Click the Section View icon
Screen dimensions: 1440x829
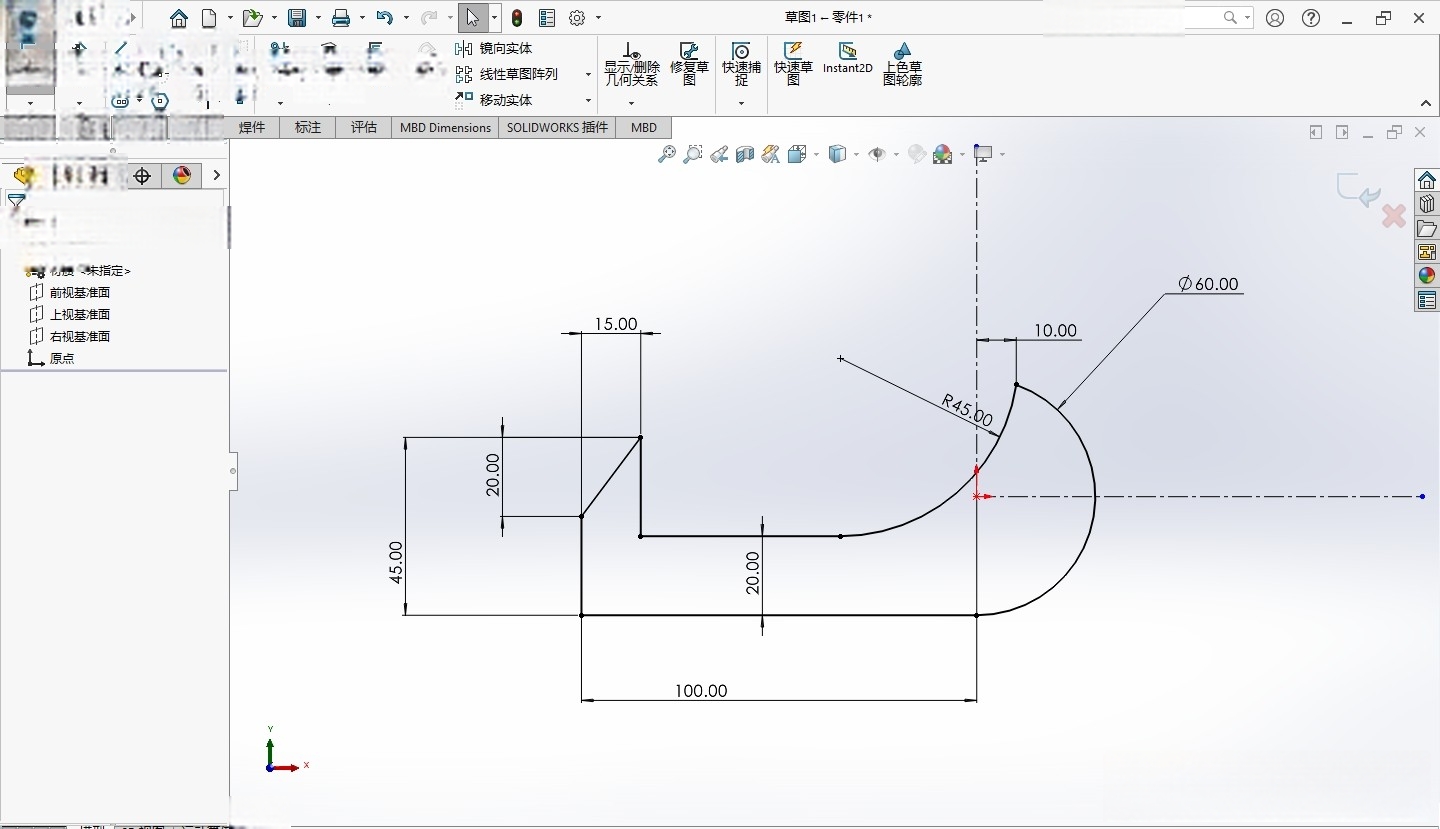pyautogui.click(x=745, y=154)
